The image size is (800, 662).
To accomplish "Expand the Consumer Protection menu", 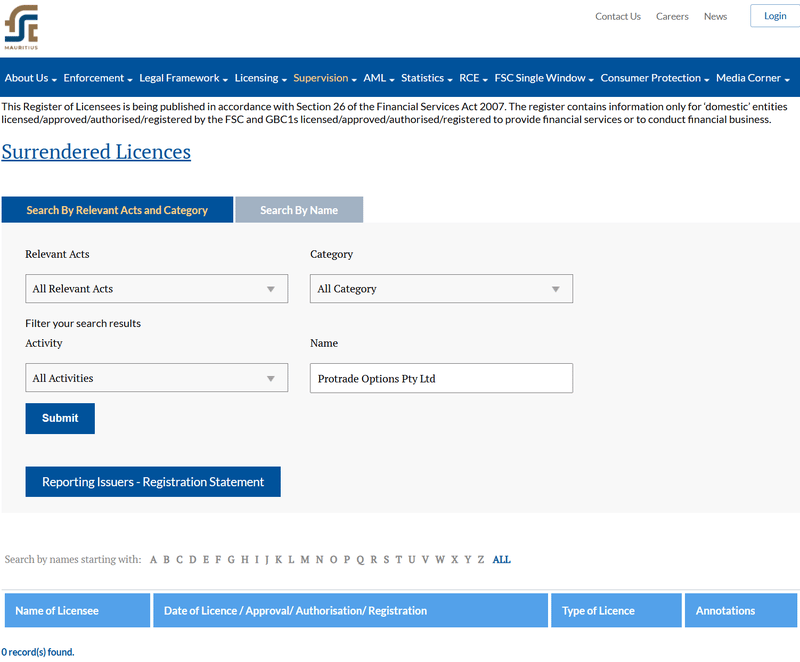I will pos(655,78).
